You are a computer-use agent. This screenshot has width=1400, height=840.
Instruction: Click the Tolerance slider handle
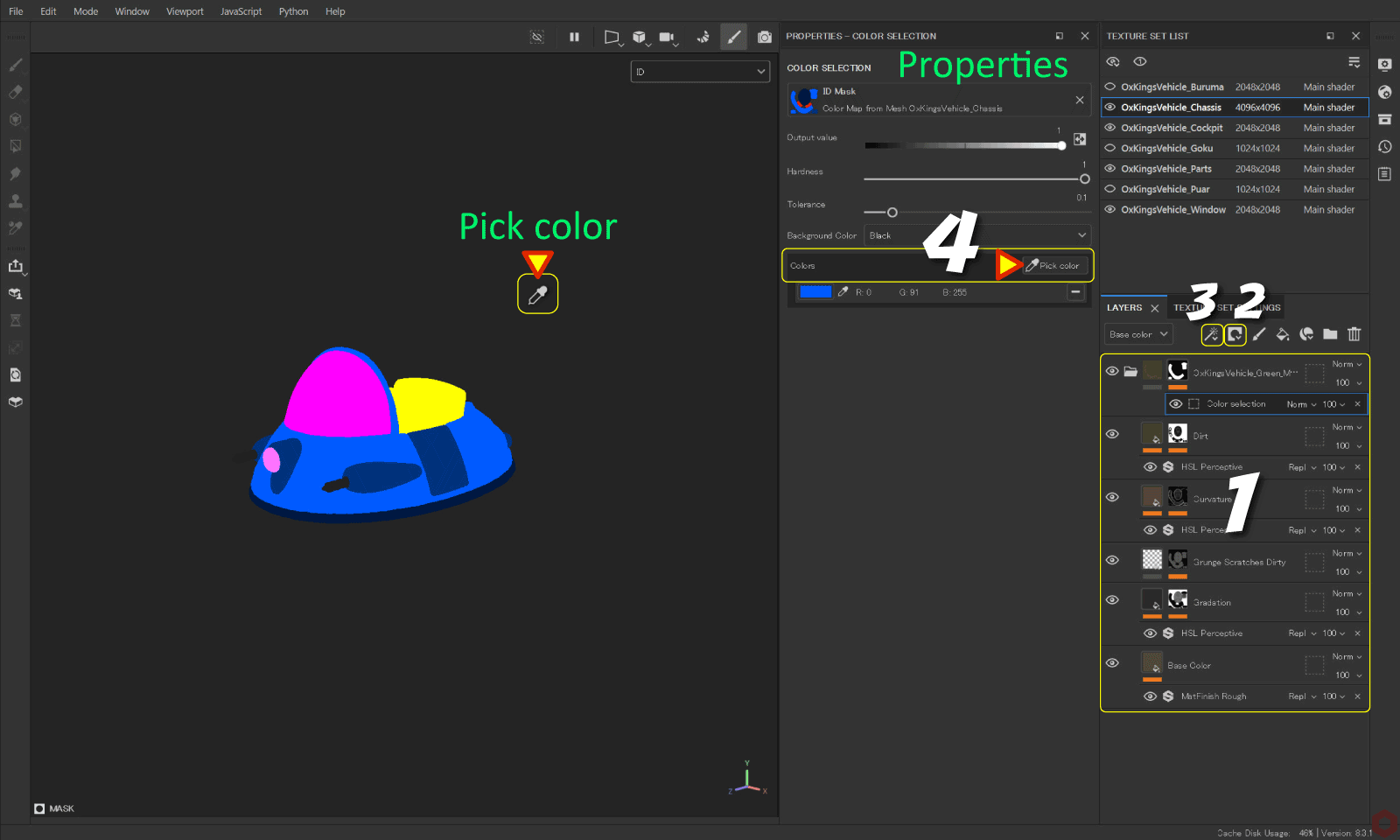pos(892,213)
